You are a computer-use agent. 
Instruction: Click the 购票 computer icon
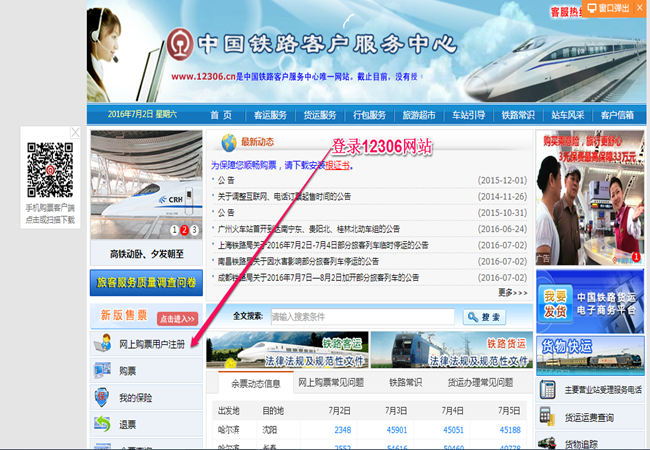coord(102,370)
